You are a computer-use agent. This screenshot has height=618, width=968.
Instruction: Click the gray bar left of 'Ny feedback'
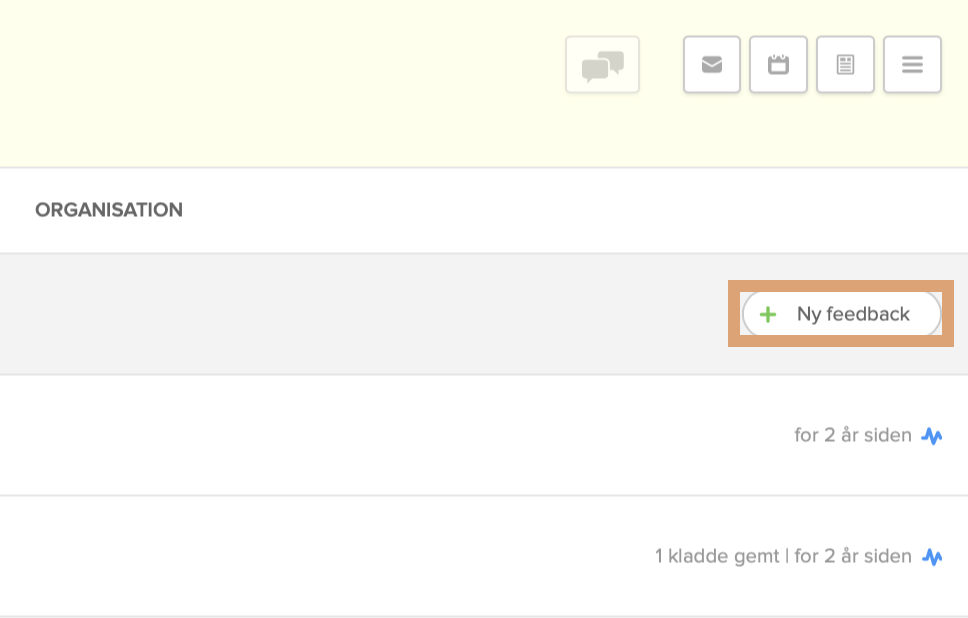click(350, 314)
